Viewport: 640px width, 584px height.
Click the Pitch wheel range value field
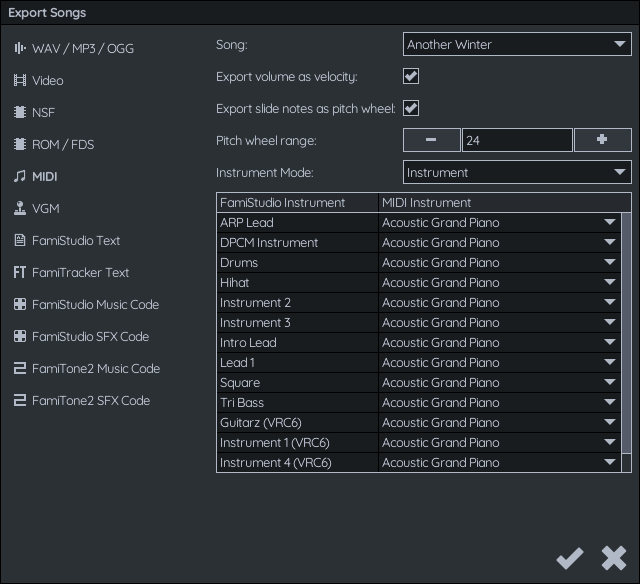pos(517,140)
